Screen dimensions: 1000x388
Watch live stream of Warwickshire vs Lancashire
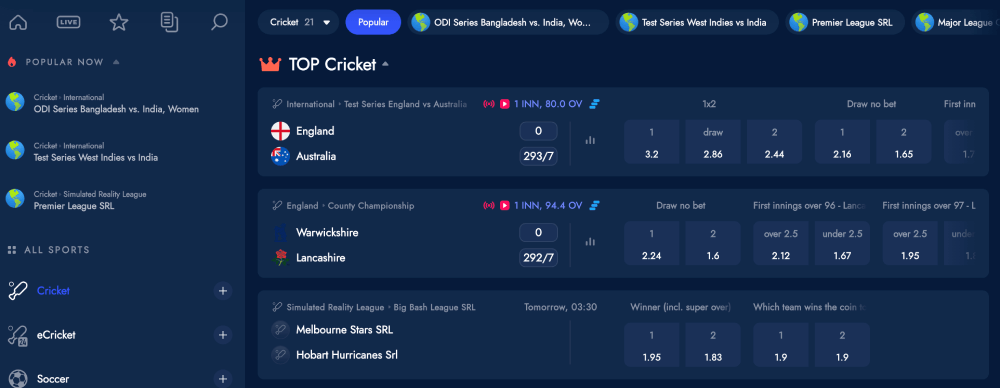(x=504, y=205)
